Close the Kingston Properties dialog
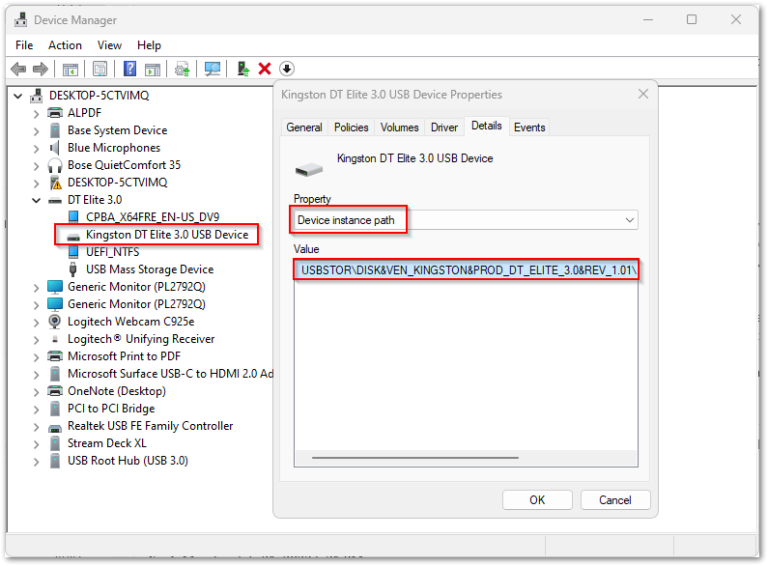The width and height of the screenshot is (768, 566). (643, 94)
